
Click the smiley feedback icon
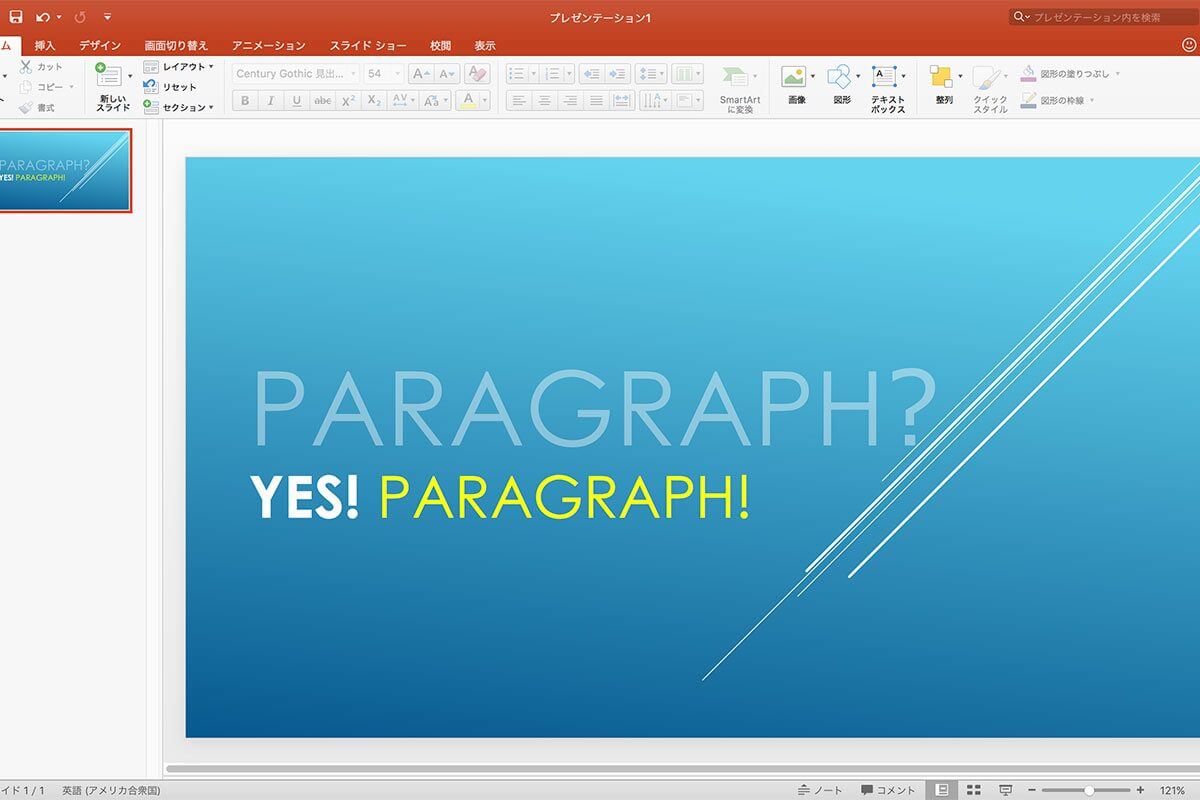click(x=1188, y=45)
